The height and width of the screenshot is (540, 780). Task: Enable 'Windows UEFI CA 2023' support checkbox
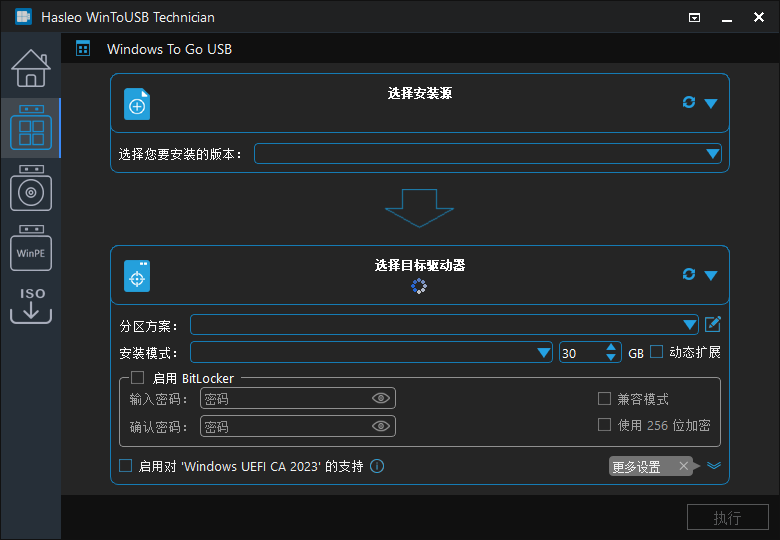tap(125, 466)
